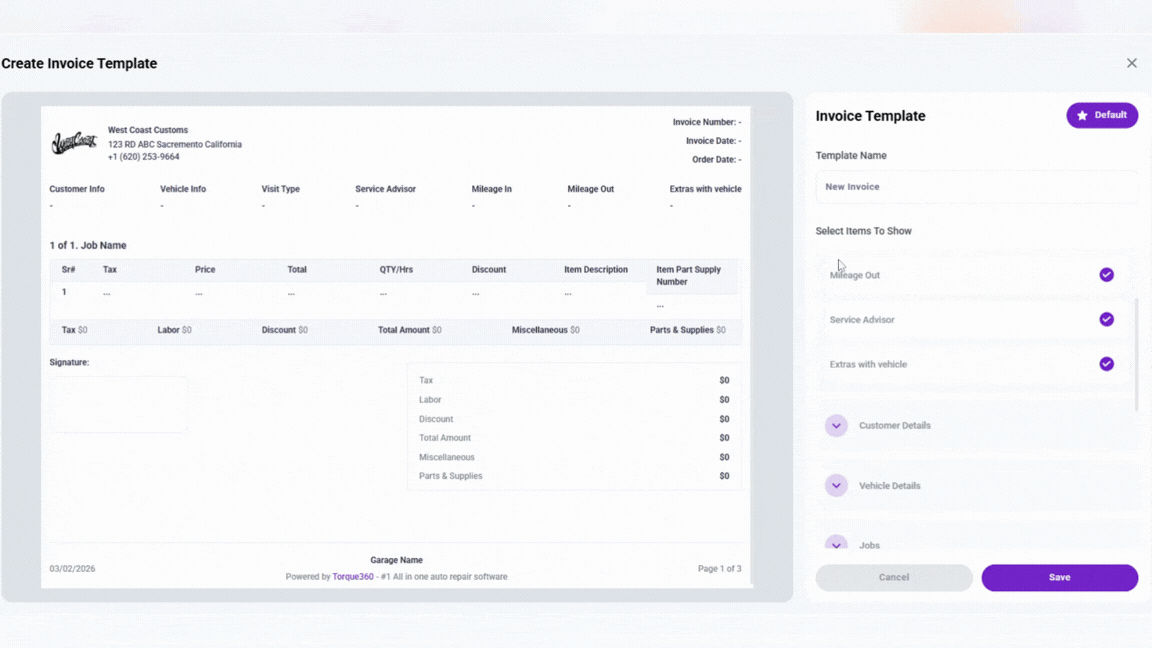Select the '1 of 1. Job Name' heading
Viewport: 1152px width, 648px height.
click(x=88, y=245)
